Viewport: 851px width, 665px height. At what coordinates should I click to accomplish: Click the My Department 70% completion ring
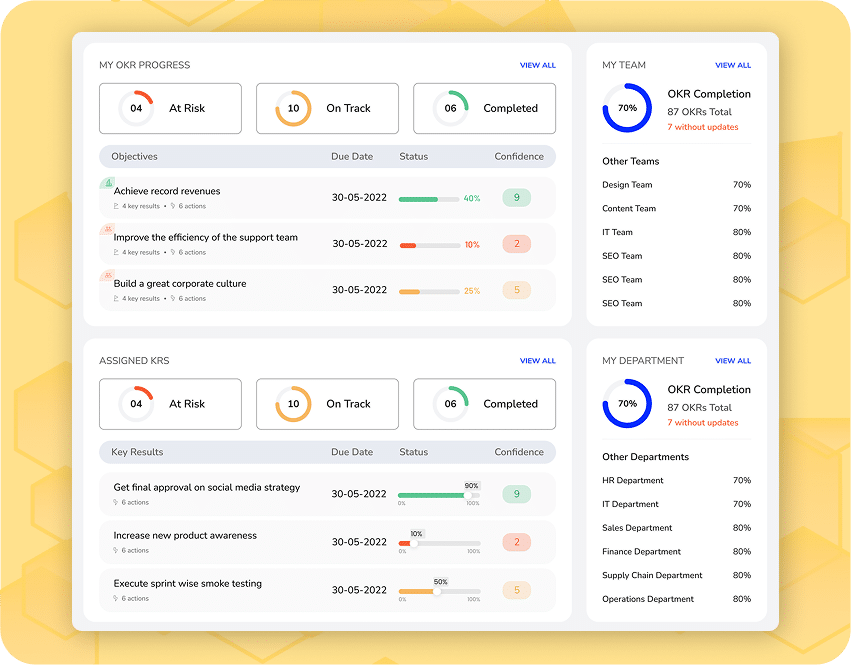click(x=627, y=404)
